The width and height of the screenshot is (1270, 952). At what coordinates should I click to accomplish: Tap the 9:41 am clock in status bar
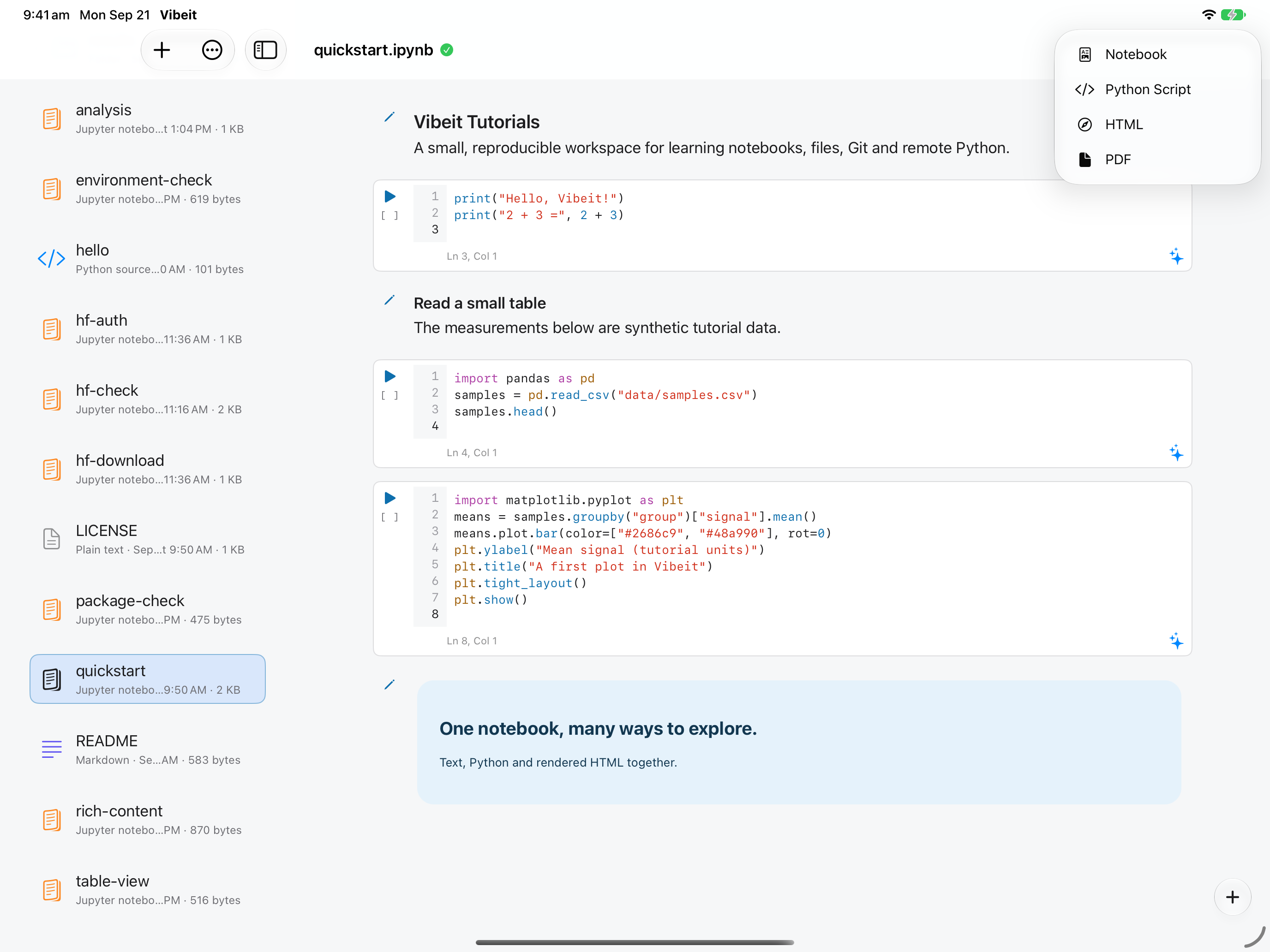pos(46,15)
